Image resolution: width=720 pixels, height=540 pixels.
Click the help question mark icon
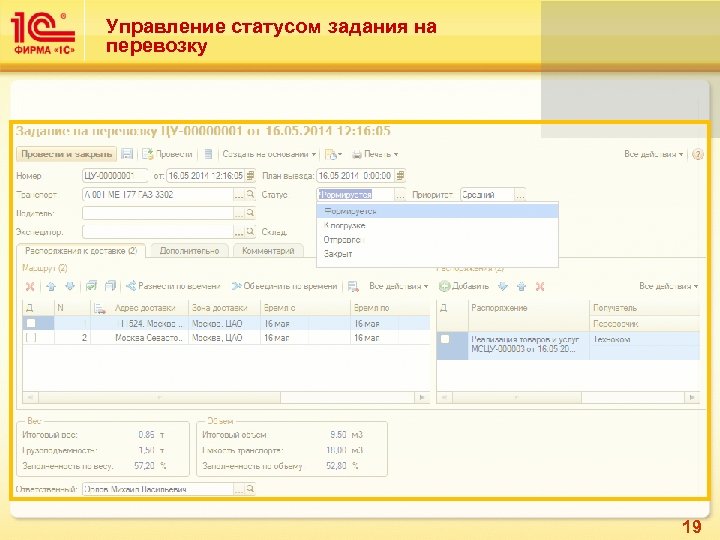(698, 154)
